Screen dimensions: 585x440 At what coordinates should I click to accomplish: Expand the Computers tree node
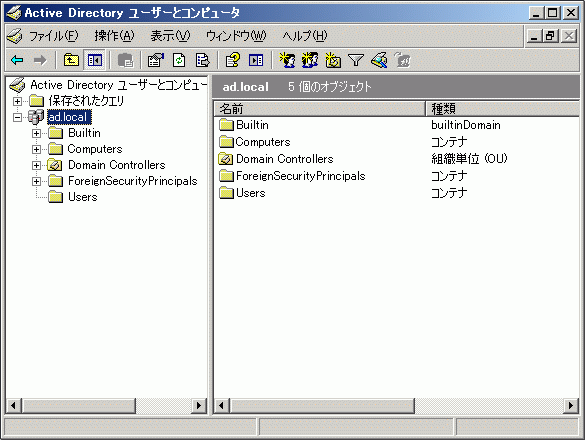point(36,149)
